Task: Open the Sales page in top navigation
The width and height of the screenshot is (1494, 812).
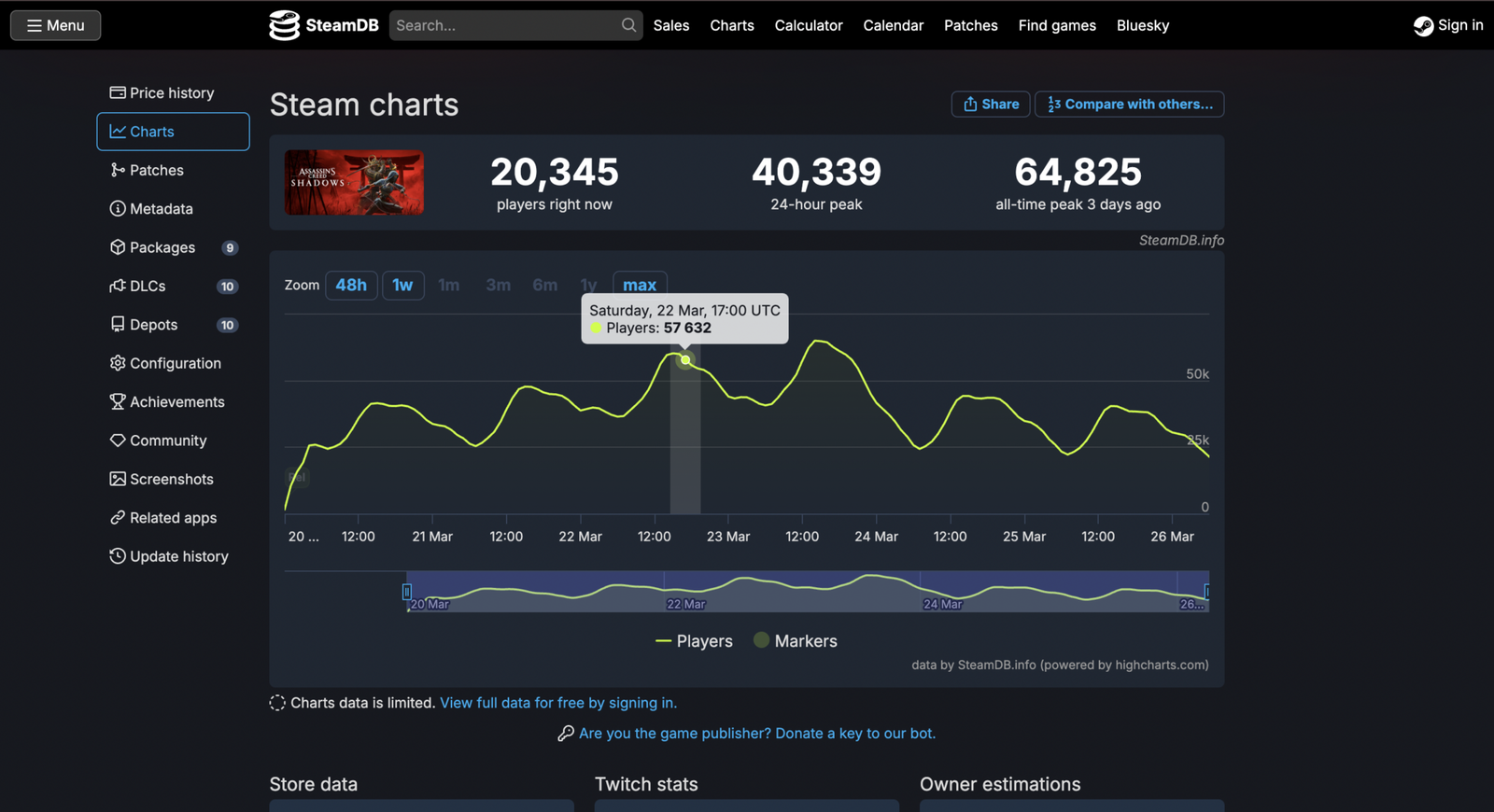Action: click(670, 25)
